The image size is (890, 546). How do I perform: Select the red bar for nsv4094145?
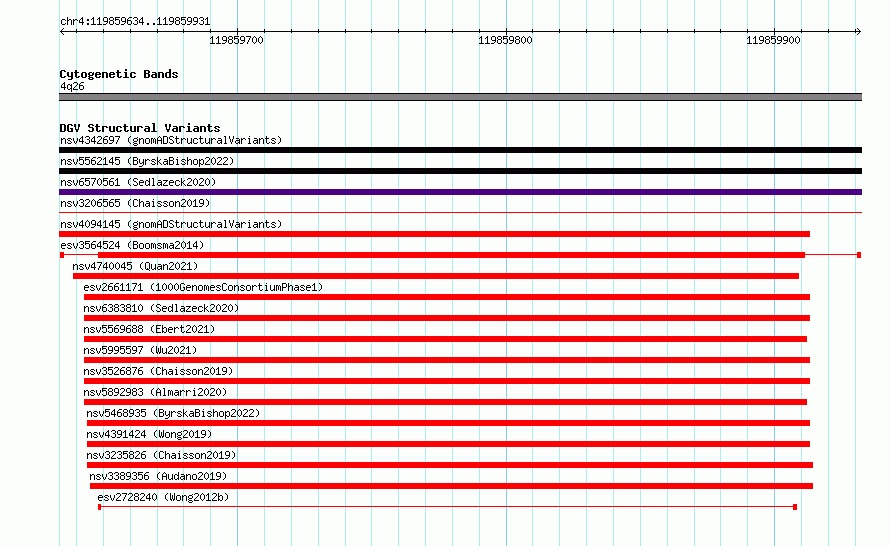434,234
